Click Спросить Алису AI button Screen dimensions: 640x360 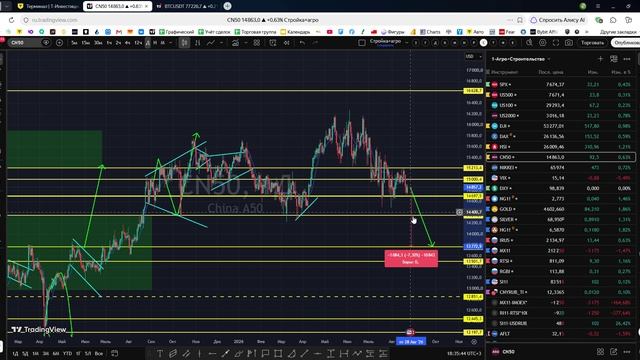pos(558,20)
